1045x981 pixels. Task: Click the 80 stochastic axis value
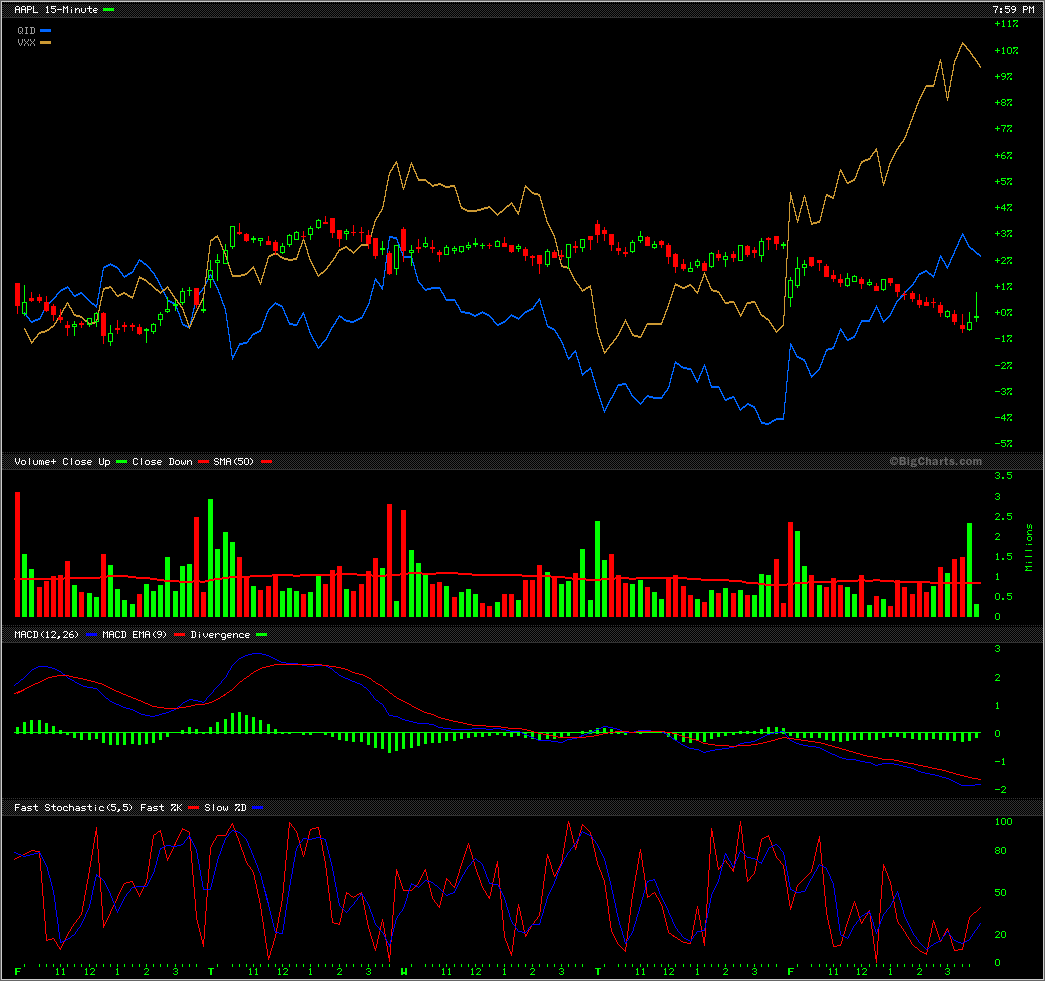[x=1000, y=850]
